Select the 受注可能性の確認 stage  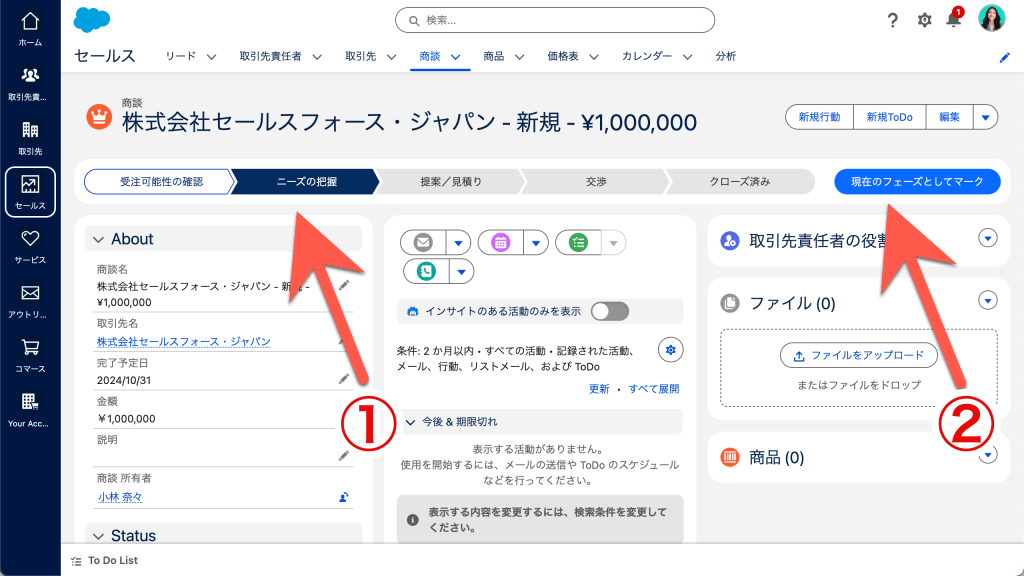pyautogui.click(x=159, y=182)
